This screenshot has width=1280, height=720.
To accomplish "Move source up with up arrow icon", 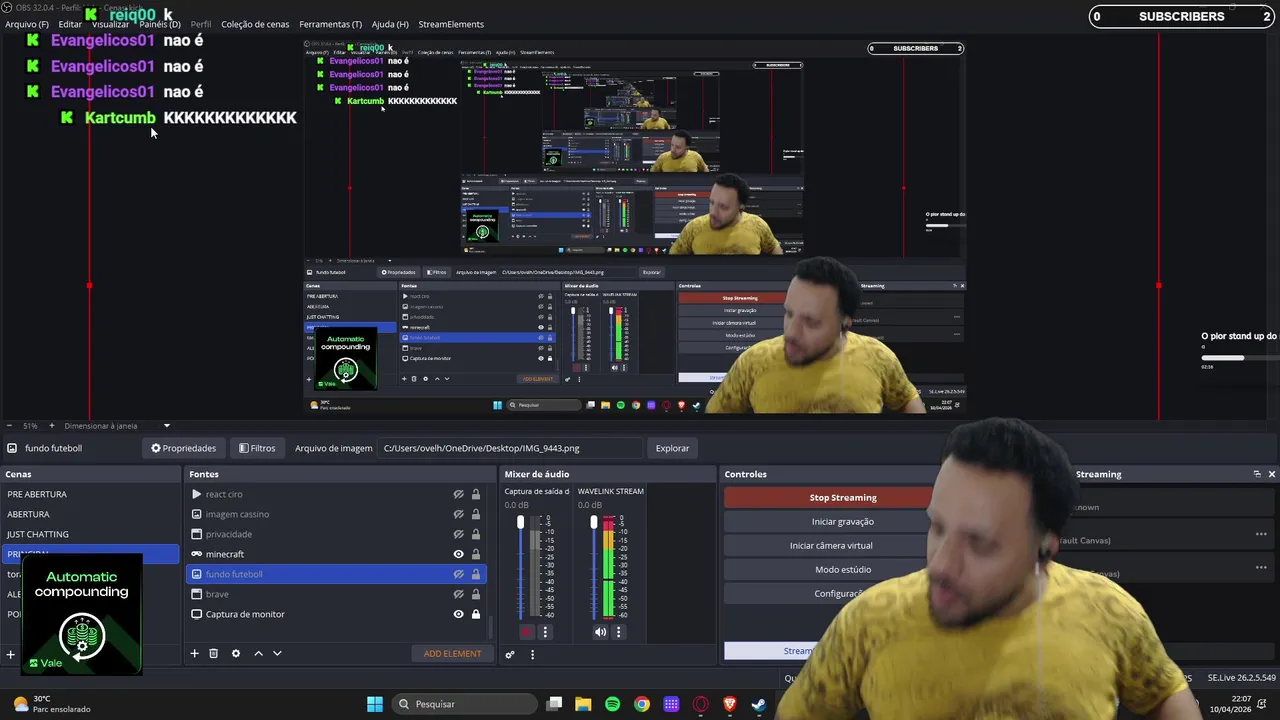I will (258, 654).
